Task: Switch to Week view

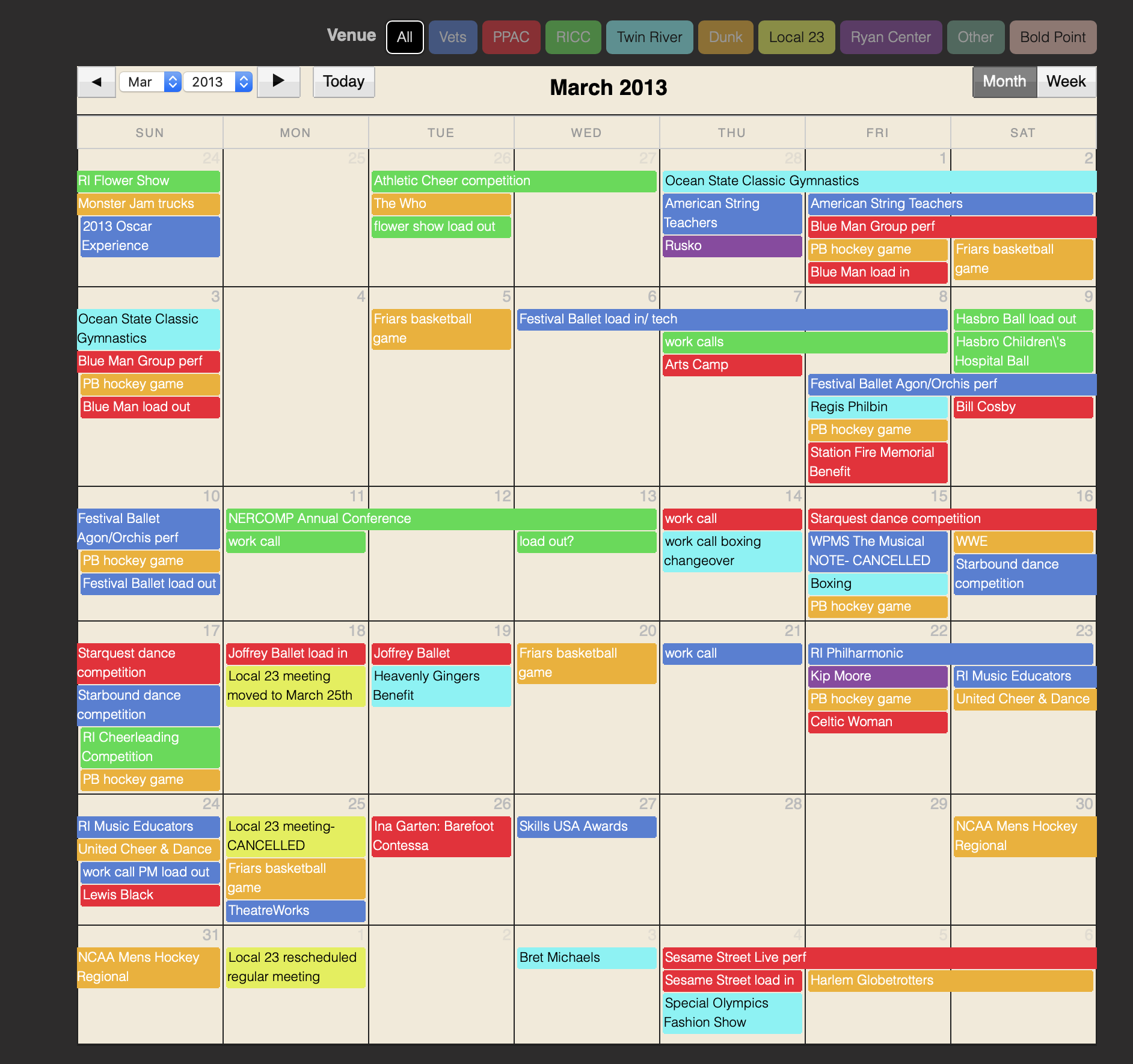Action: pyautogui.click(x=1066, y=82)
